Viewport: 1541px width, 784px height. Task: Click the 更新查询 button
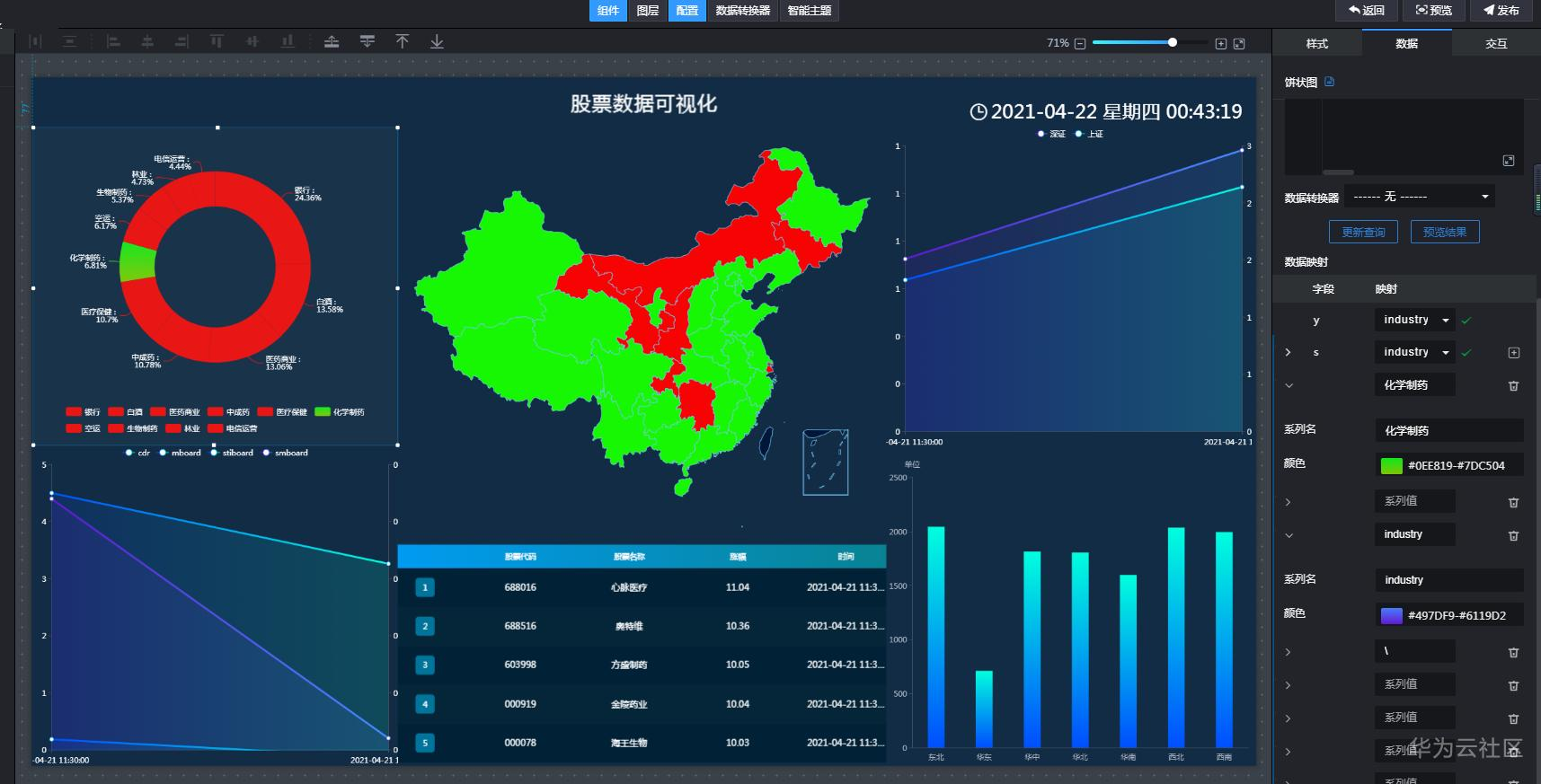coord(1363,232)
